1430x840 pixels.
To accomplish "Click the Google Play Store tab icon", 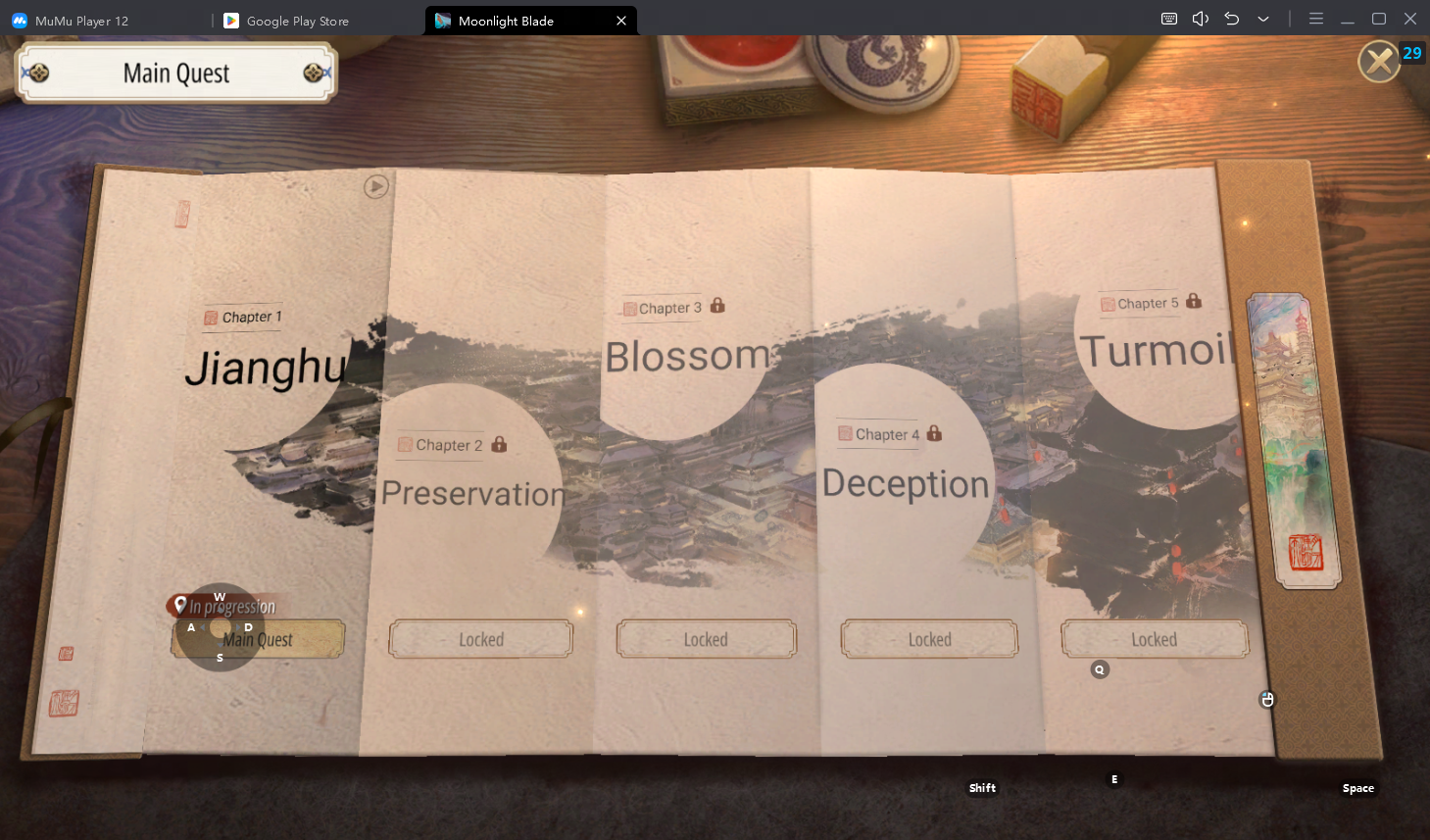I will click(x=231, y=21).
